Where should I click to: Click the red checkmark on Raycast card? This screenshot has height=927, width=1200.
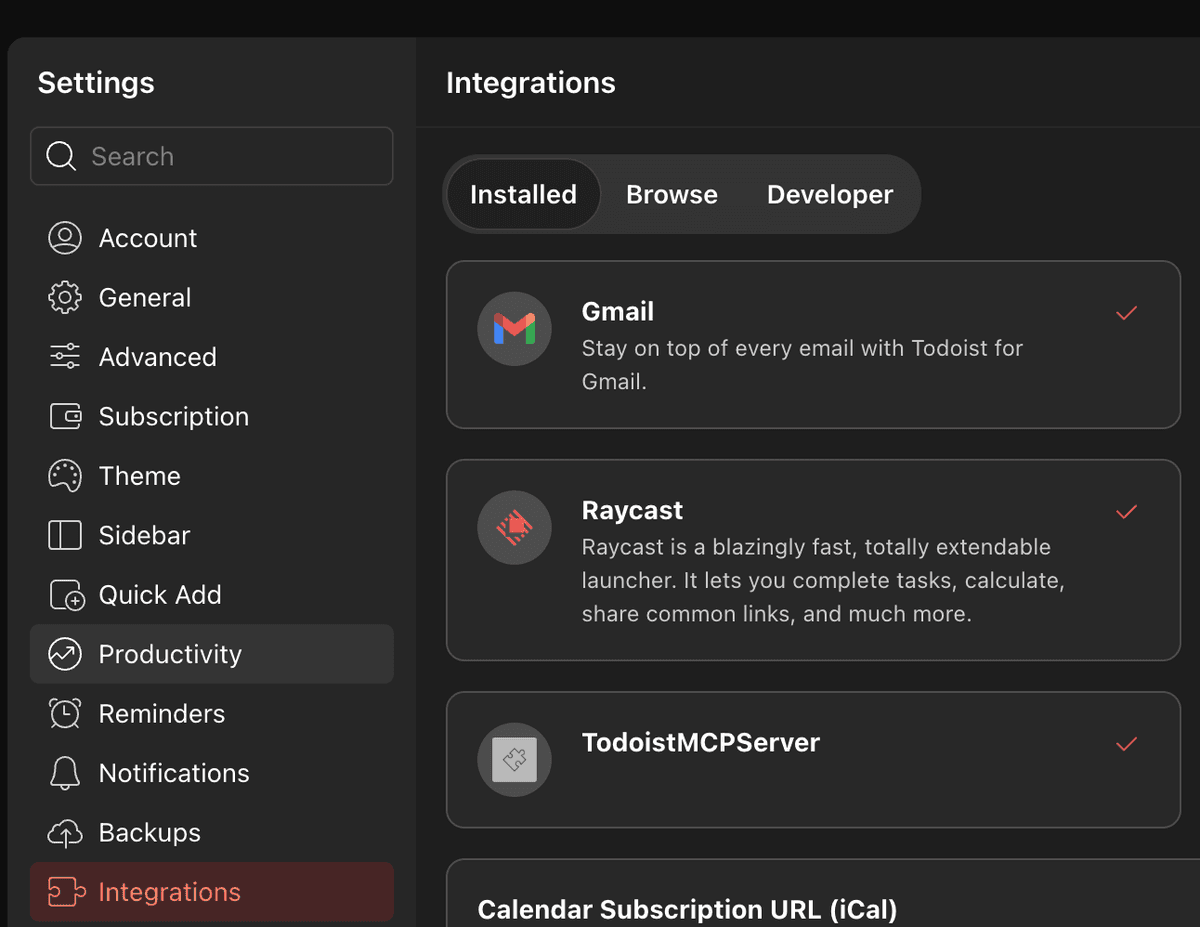tap(1127, 512)
